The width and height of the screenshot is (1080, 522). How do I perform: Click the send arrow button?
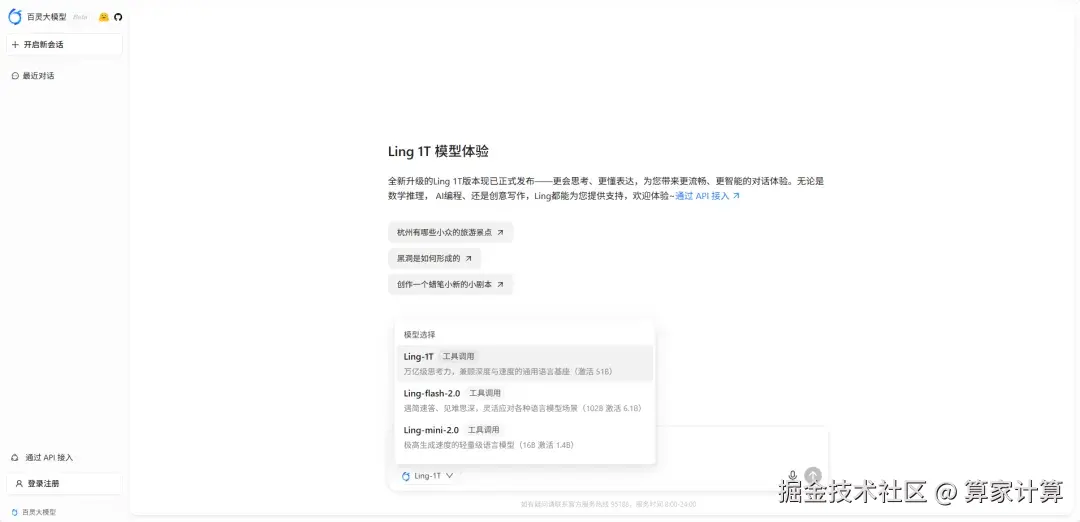tap(813, 475)
